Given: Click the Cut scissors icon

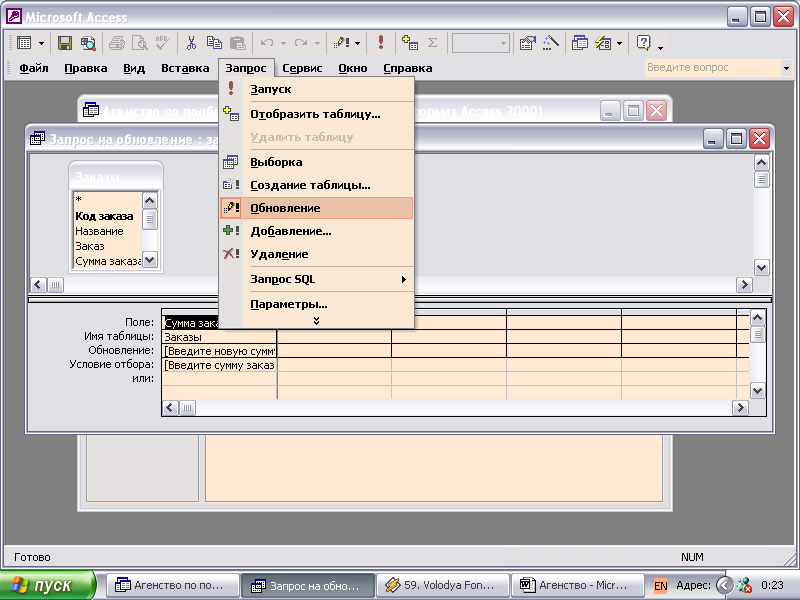Looking at the screenshot, I should [191, 43].
